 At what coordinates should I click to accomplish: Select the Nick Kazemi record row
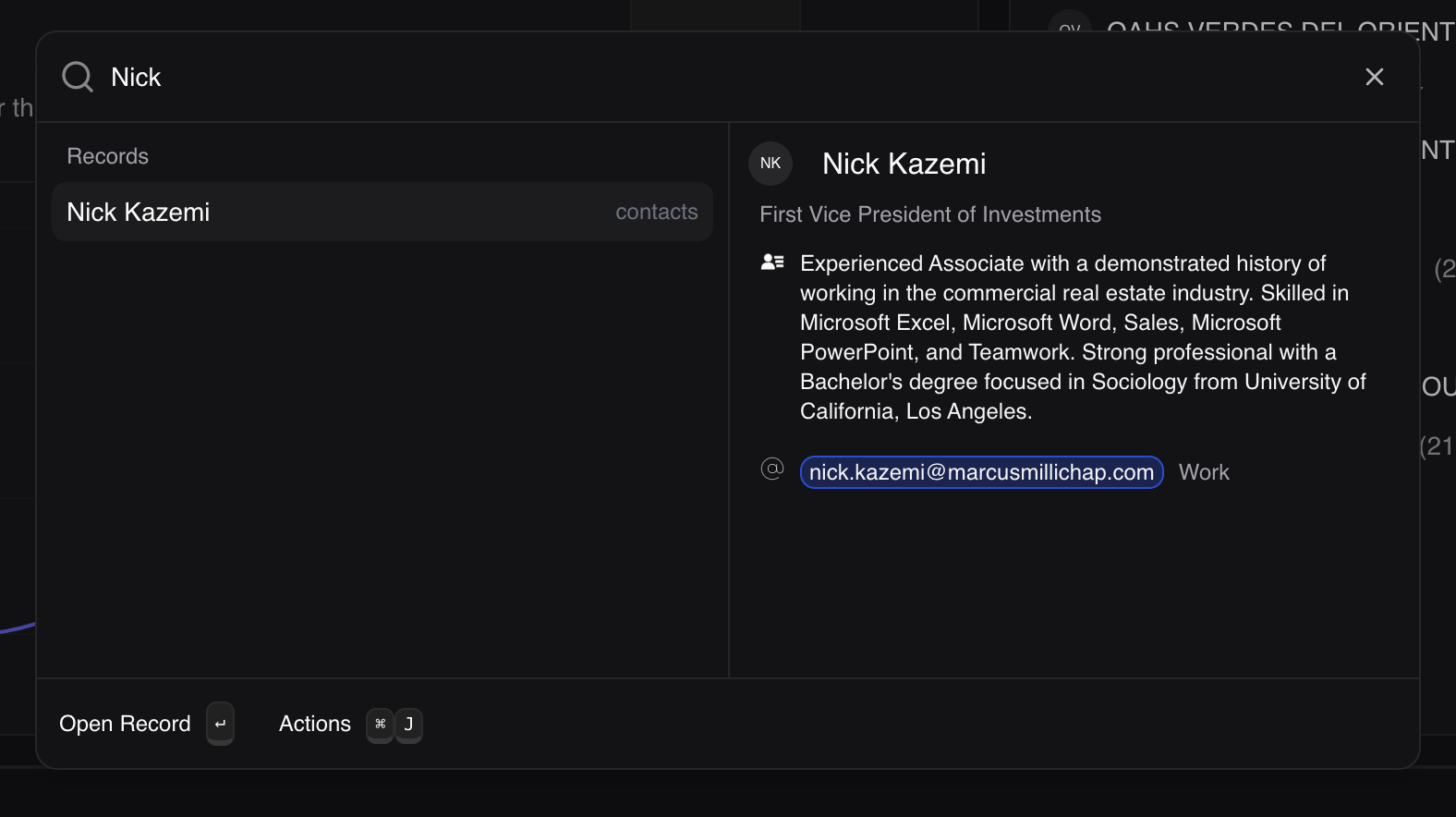coord(382,212)
